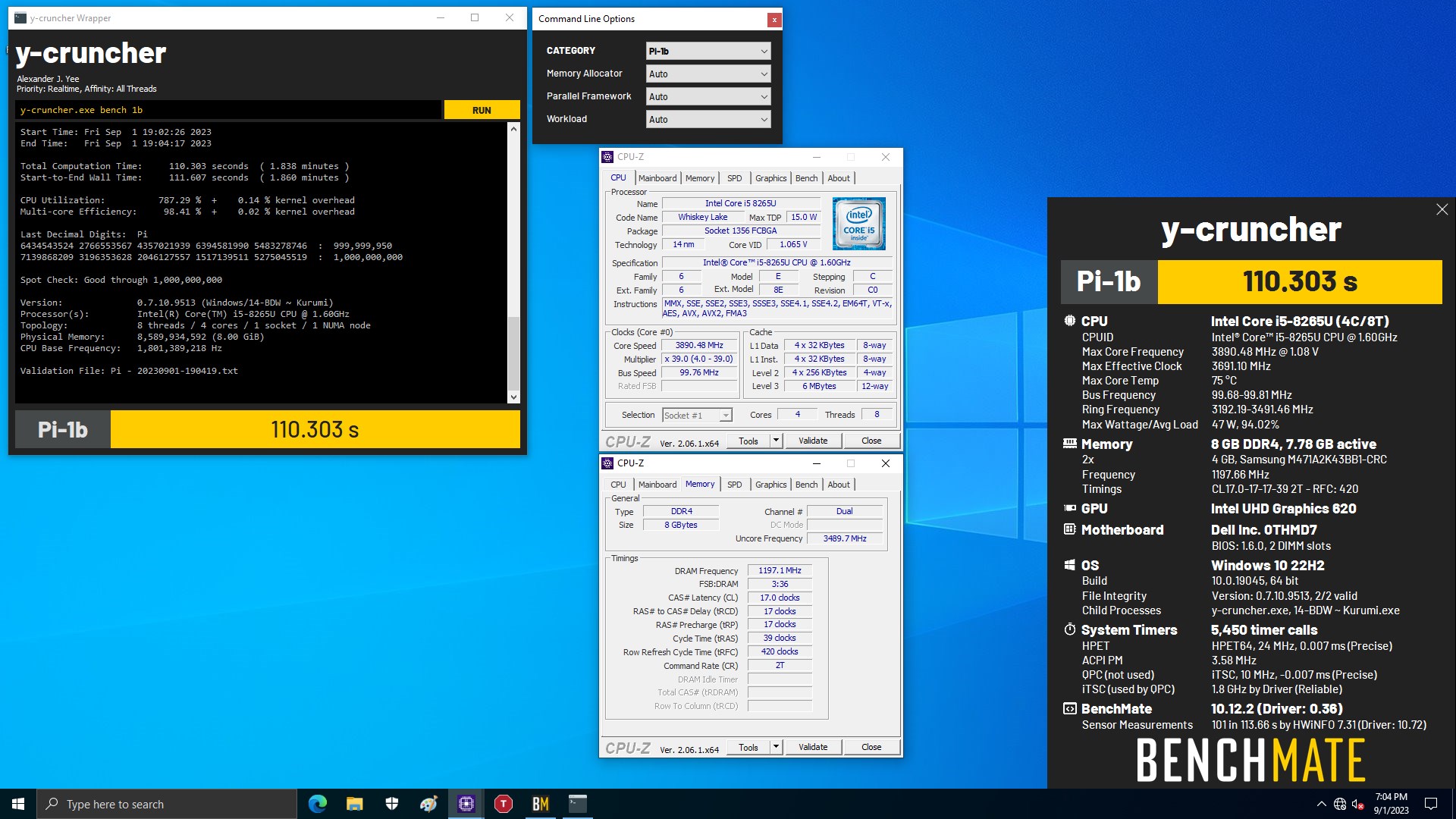Open the Workload dropdown
Image resolution: width=1456 pixels, height=819 pixels.
click(x=708, y=119)
